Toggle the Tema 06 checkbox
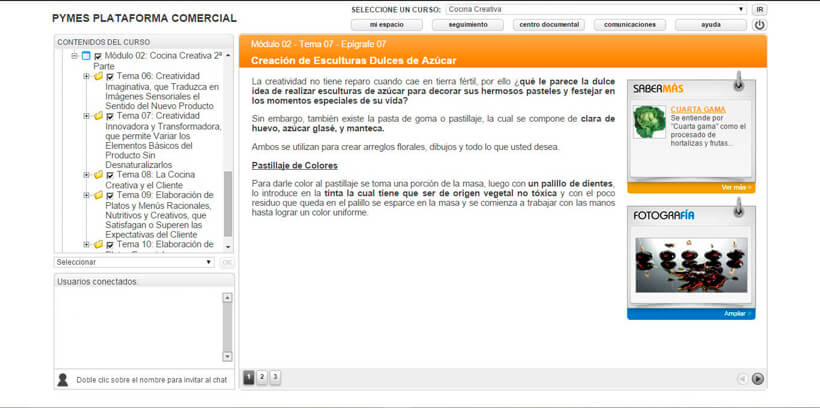 109,77
